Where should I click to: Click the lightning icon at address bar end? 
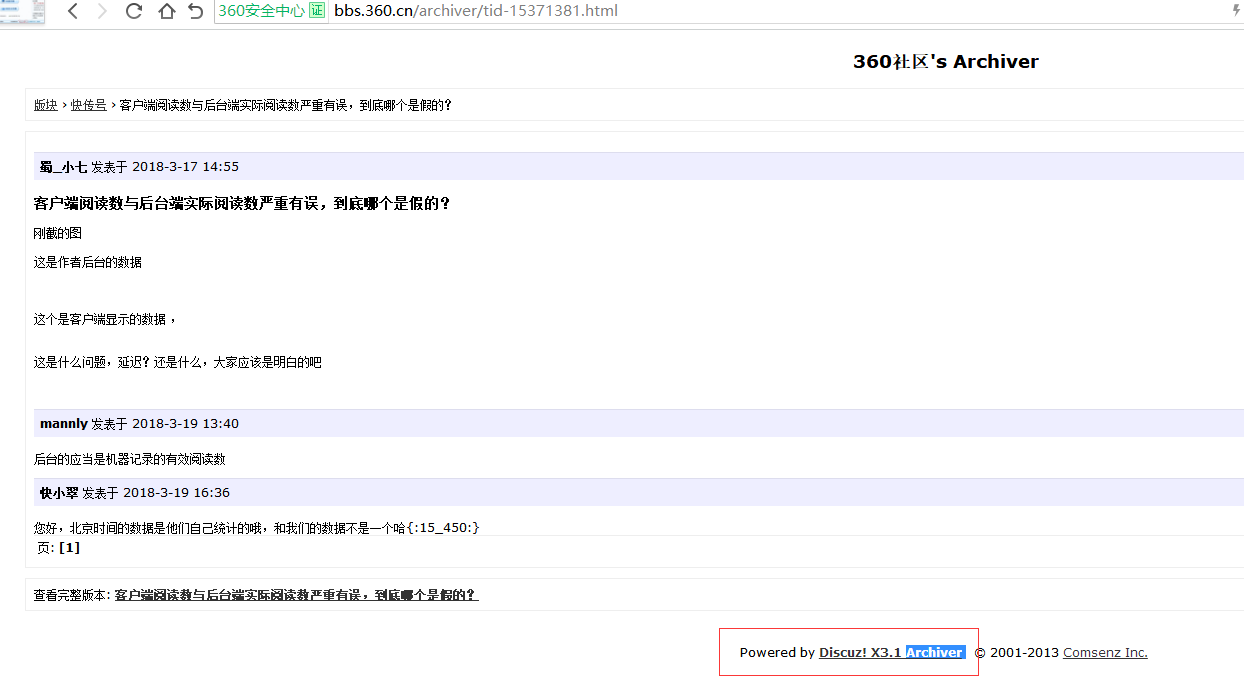(1236, 11)
